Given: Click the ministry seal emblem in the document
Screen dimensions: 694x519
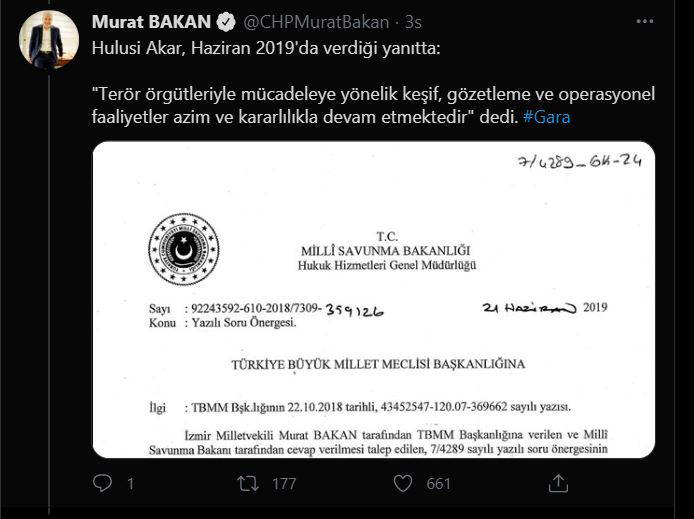Looking at the screenshot, I should (x=184, y=249).
